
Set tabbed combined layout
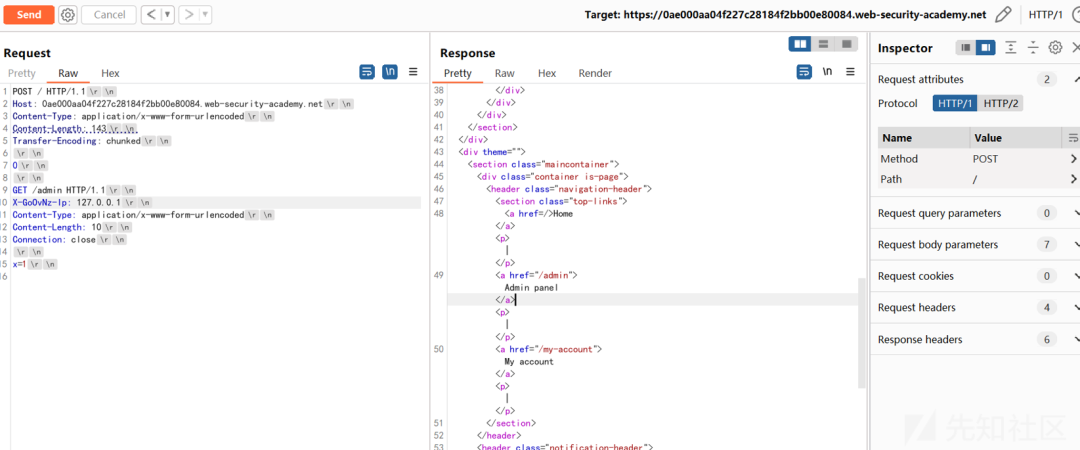click(845, 44)
